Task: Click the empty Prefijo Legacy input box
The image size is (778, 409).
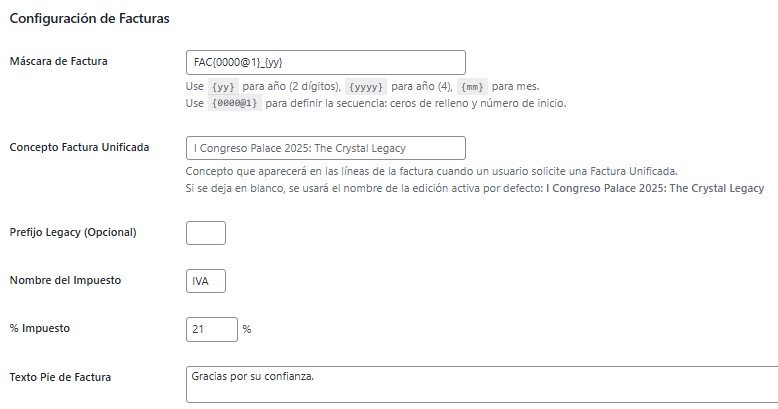Action: [x=206, y=233]
